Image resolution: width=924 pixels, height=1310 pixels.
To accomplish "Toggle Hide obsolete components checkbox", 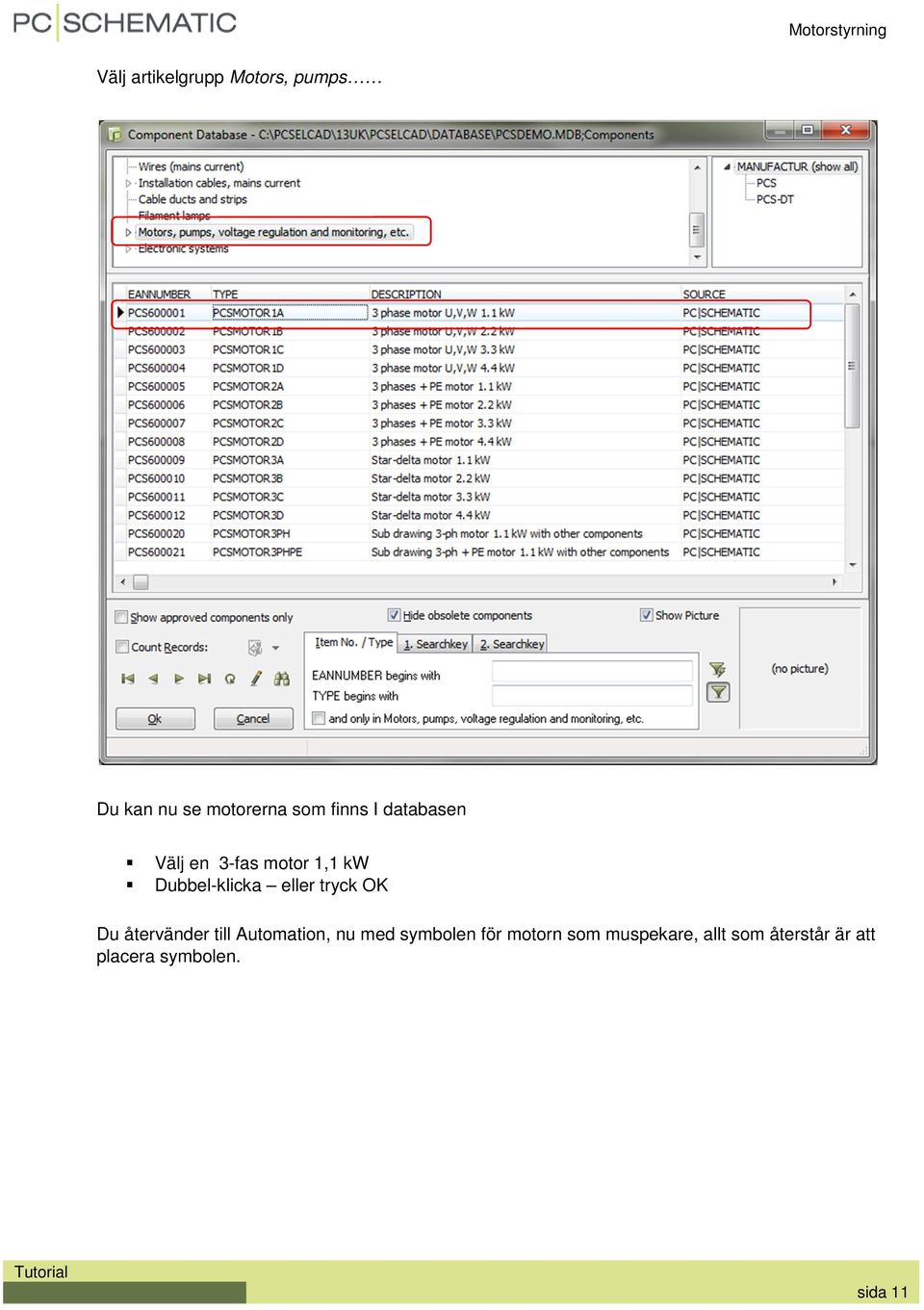I will tap(394, 615).
